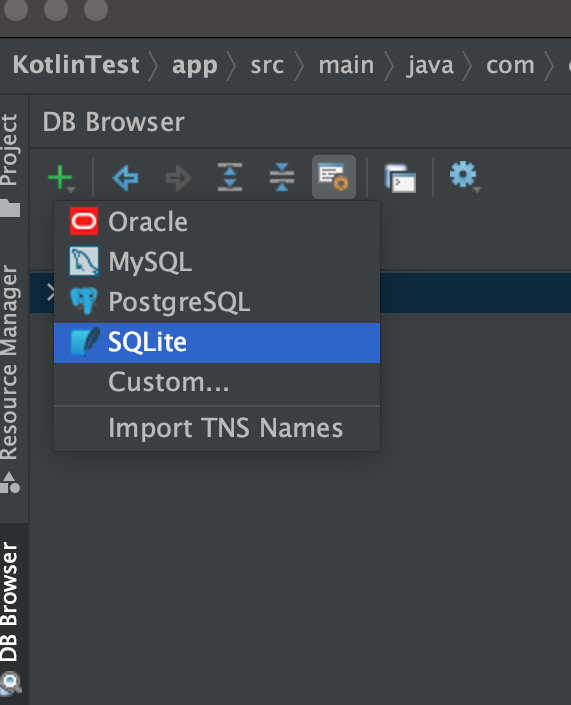The height and width of the screenshot is (705, 571).
Task: Navigate back with the blue left arrow
Action: pyautogui.click(x=125, y=178)
